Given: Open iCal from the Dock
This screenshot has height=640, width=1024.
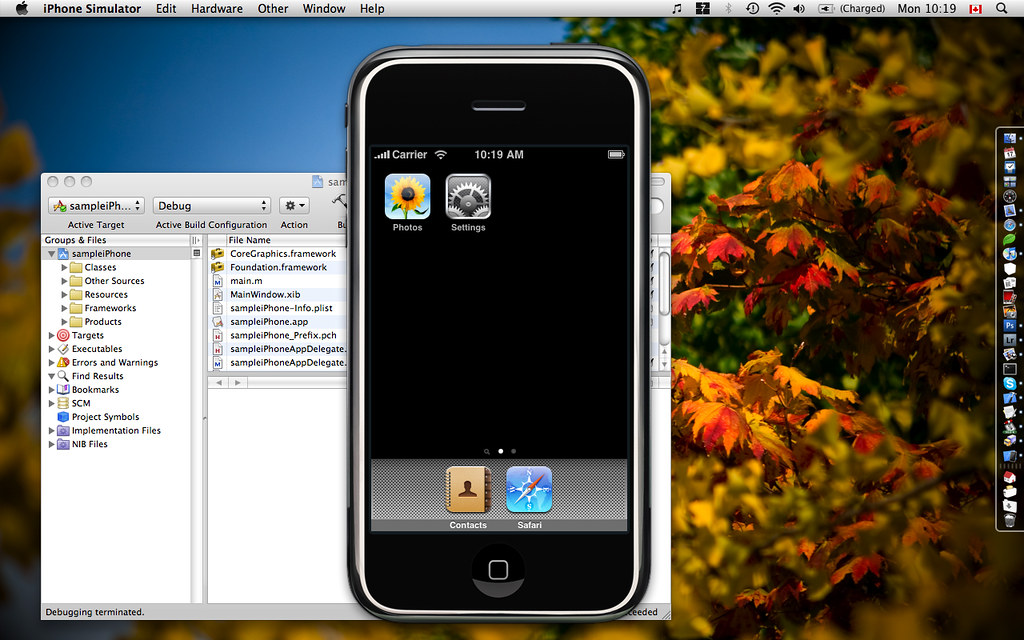Looking at the screenshot, I should (x=1010, y=153).
